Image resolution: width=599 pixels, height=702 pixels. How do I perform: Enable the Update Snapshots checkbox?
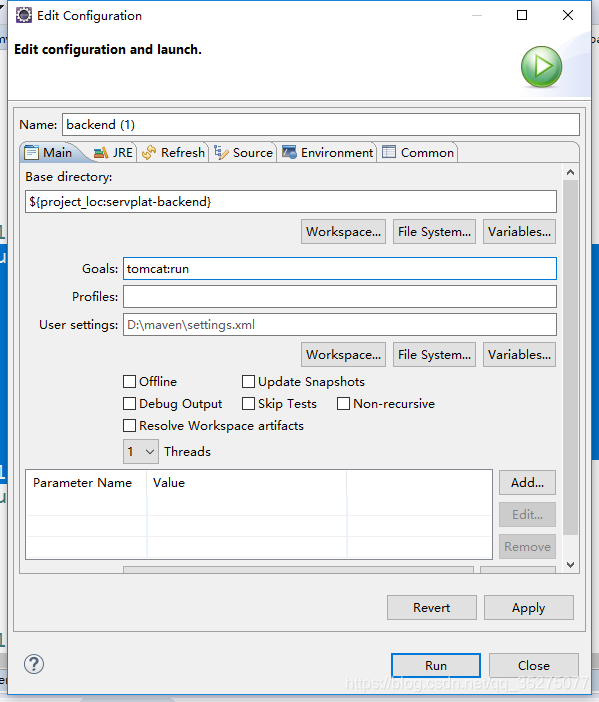pyautogui.click(x=248, y=381)
